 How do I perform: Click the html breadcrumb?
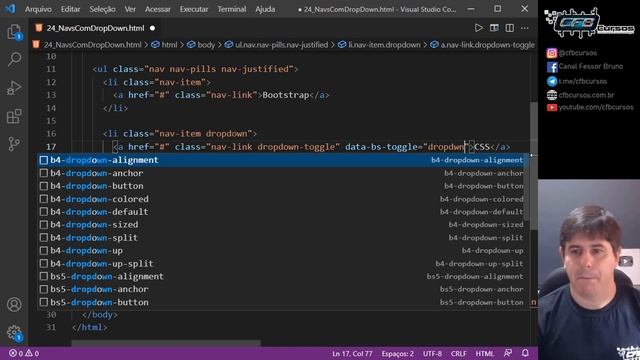coord(164,45)
